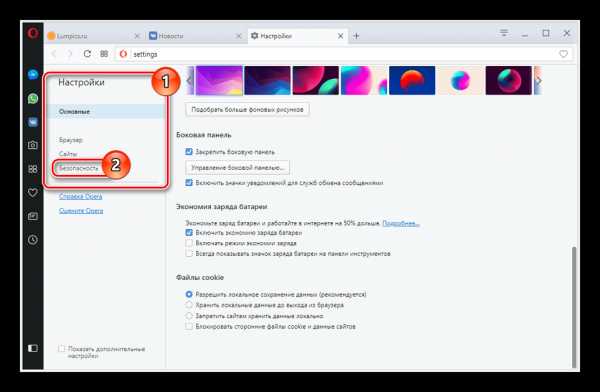This screenshot has width=600, height=392.
Task: Open VK messenger sidebar icon
Action: pos(33,122)
